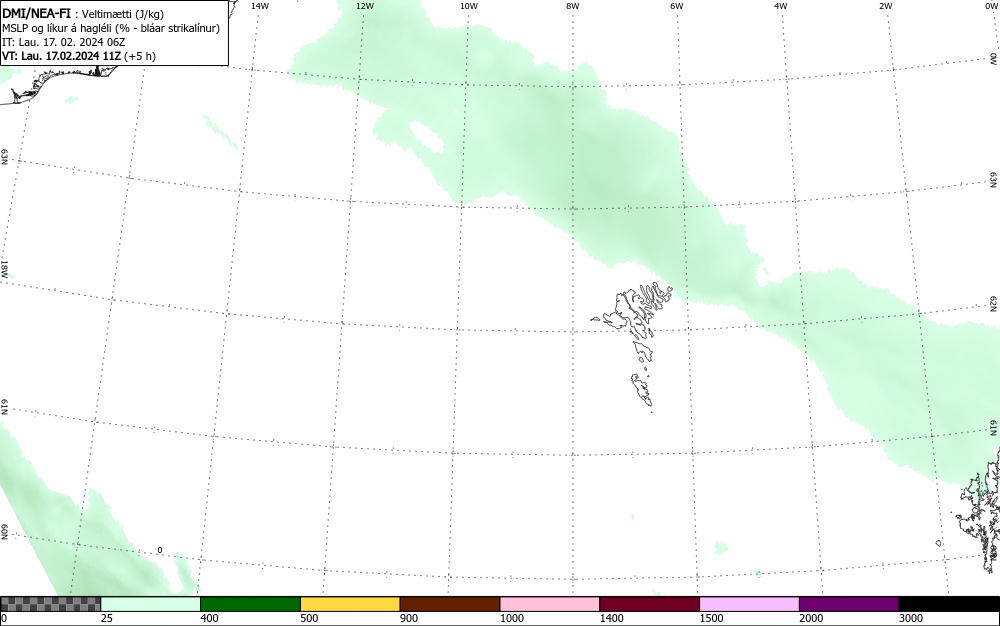Image resolution: width=1000 pixels, height=626 pixels.
Task: Click the "25" legend scale value
Action: (107, 618)
